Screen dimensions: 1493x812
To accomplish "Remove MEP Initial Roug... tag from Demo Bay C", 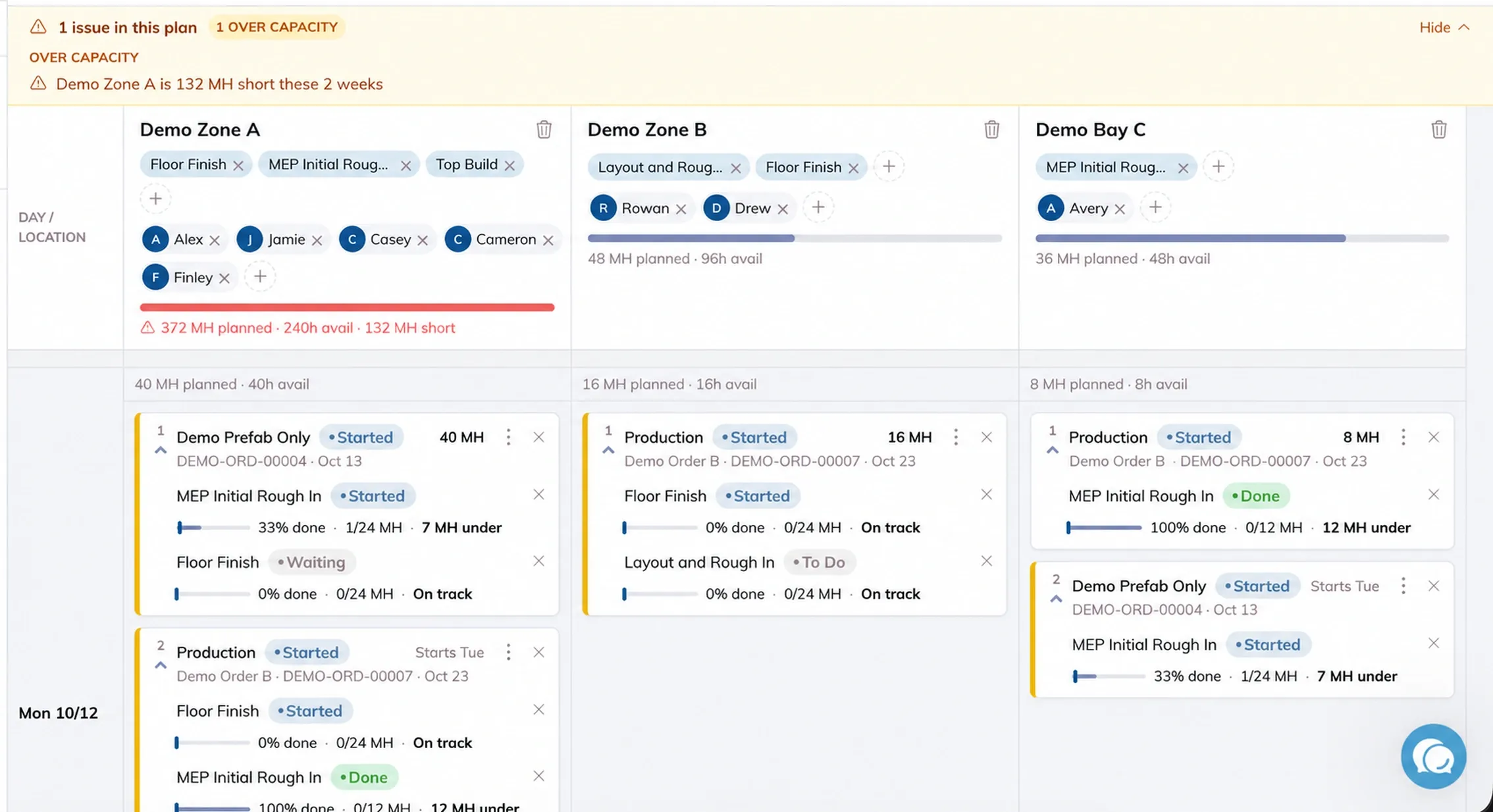I will tap(1183, 168).
